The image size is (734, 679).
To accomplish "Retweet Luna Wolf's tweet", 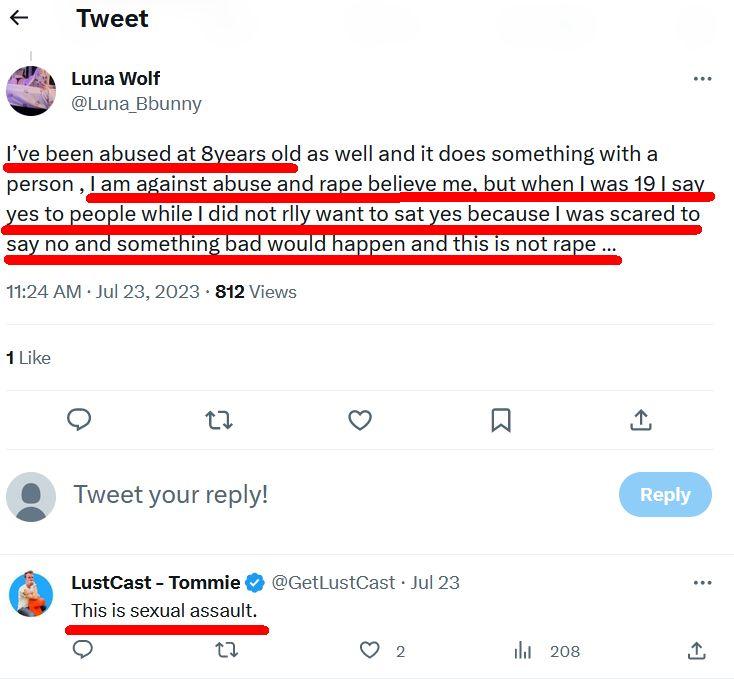I will pos(219,420).
